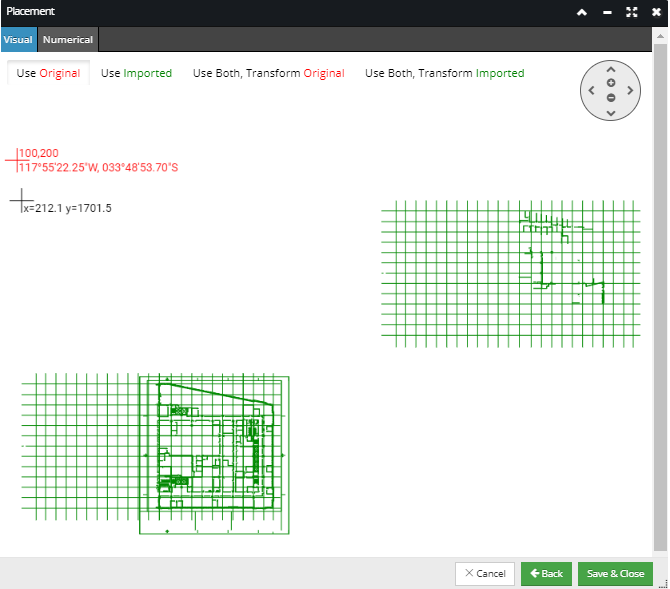
Task: Zoom in with the plus icon
Action: point(611,82)
